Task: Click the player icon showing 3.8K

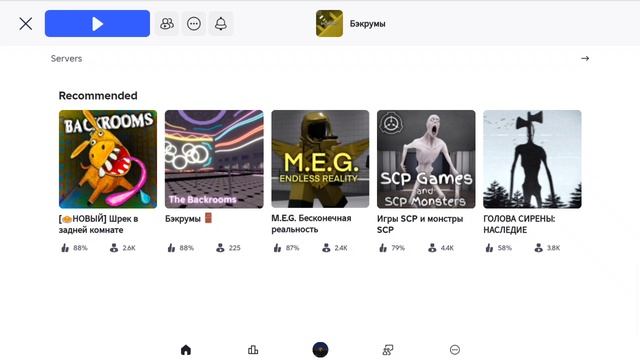Action: pyautogui.click(x=538, y=248)
